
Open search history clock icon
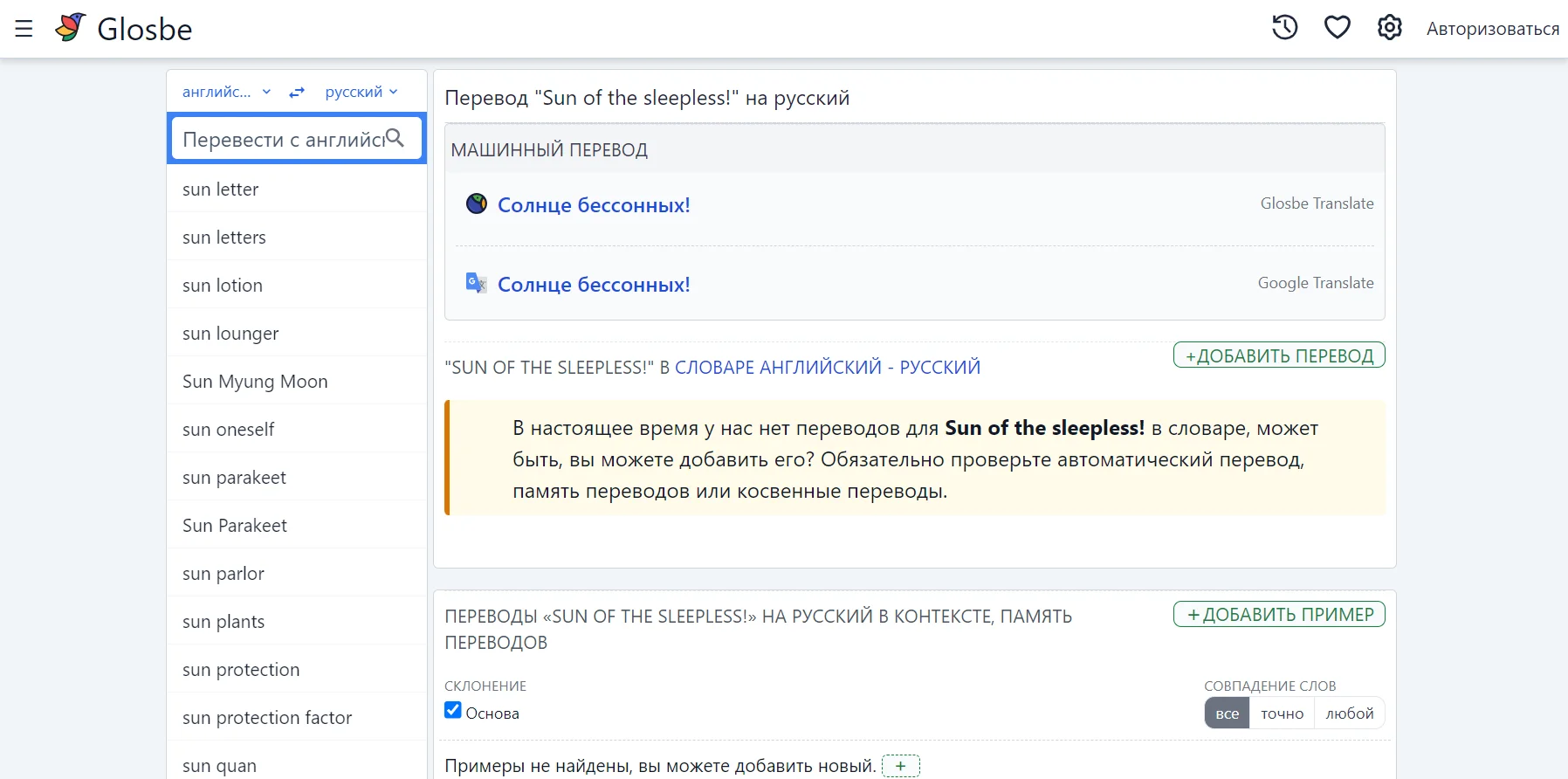tap(1284, 28)
